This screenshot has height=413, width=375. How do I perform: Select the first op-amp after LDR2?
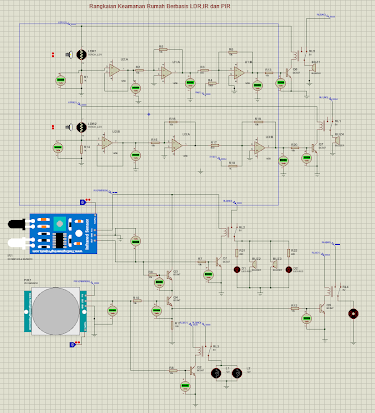(107, 143)
